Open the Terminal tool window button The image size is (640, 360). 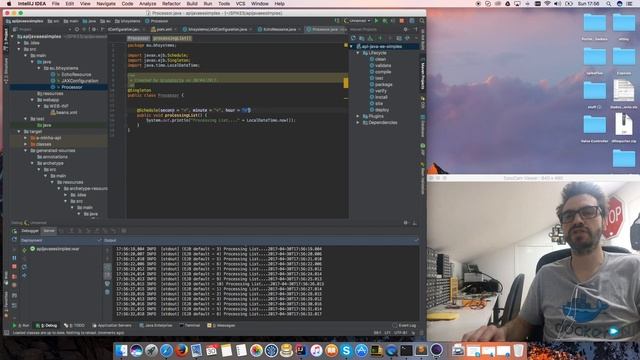pyautogui.click(x=190, y=326)
